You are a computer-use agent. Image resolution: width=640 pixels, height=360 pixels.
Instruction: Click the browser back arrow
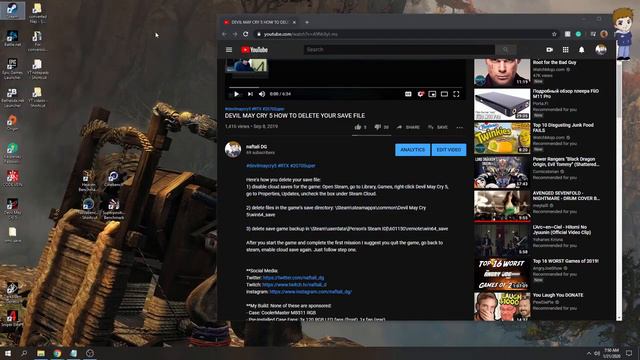tap(224, 34)
